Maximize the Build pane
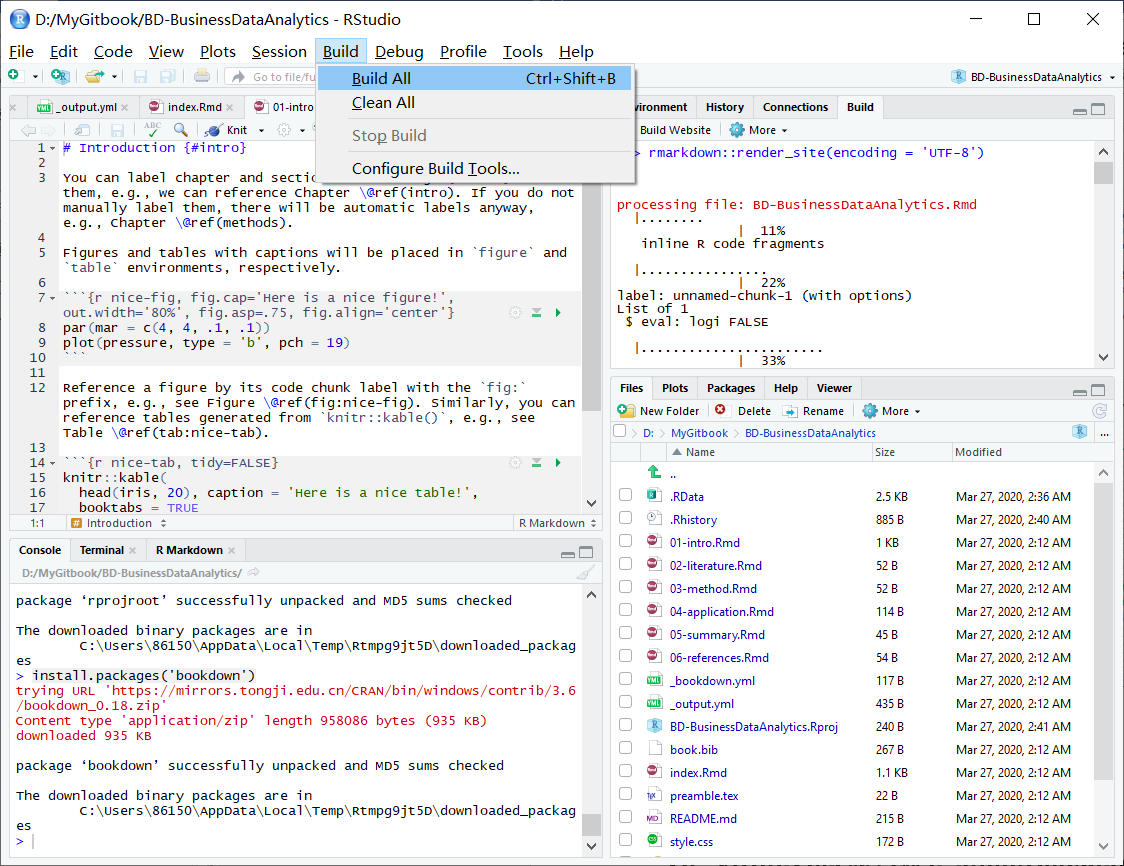This screenshot has height=866, width=1124. [1097, 109]
